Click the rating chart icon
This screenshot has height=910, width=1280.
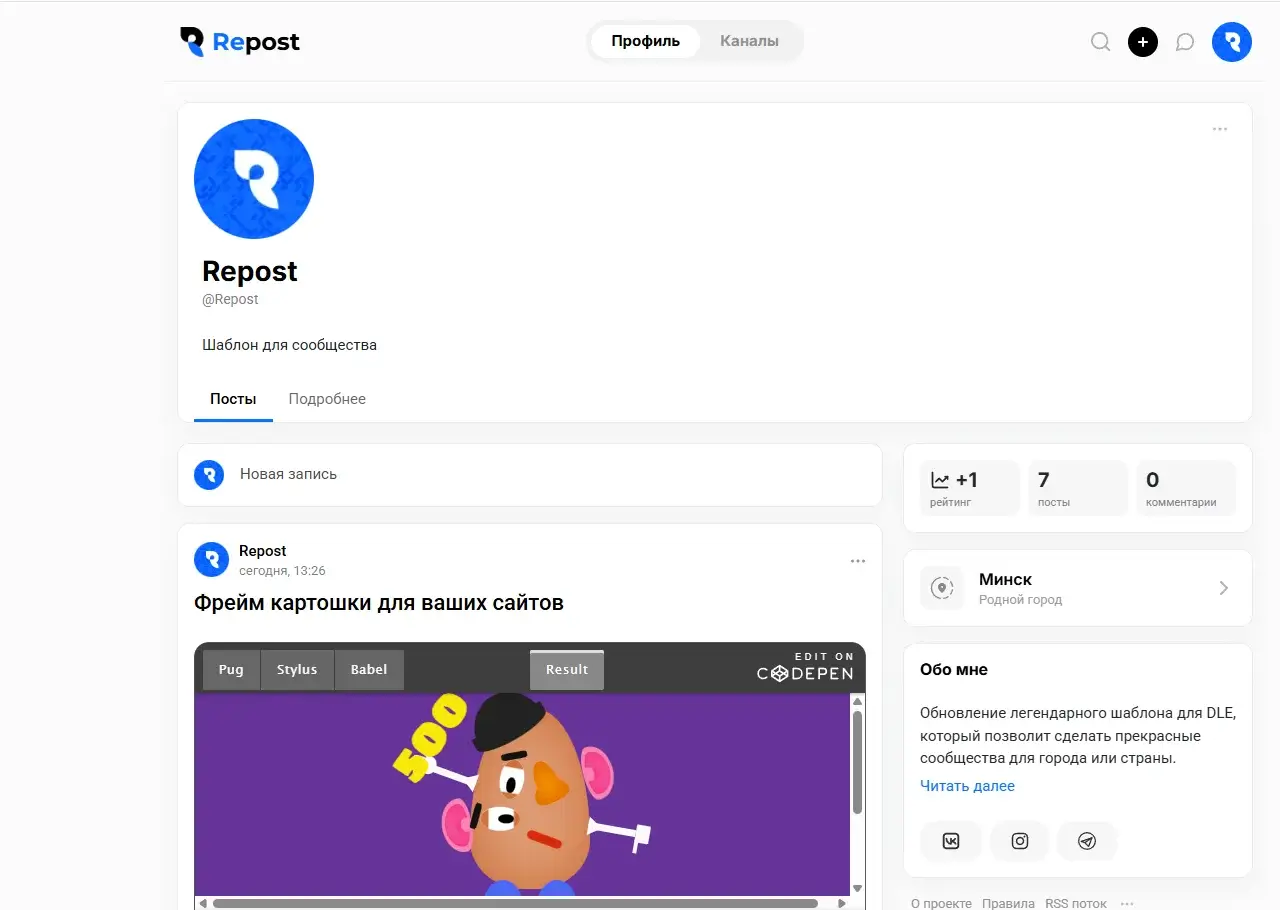940,480
